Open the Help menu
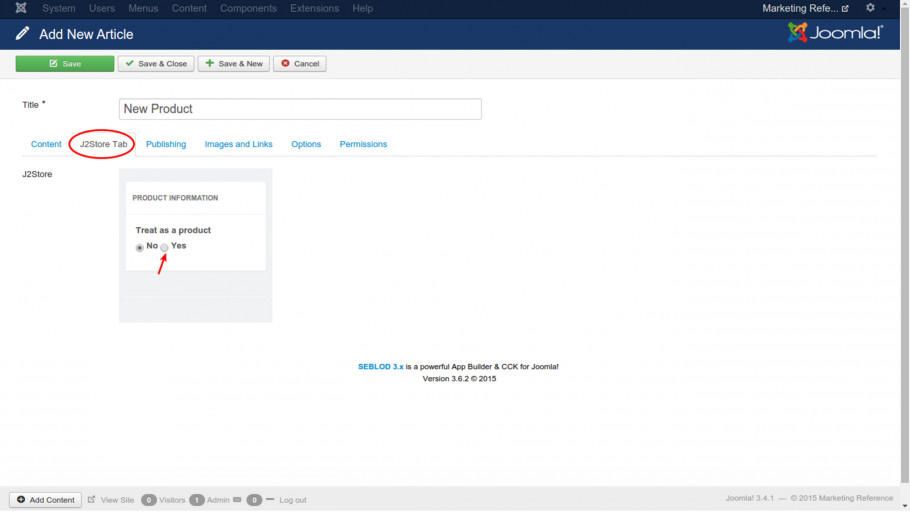The height and width of the screenshot is (512, 910). click(x=363, y=8)
